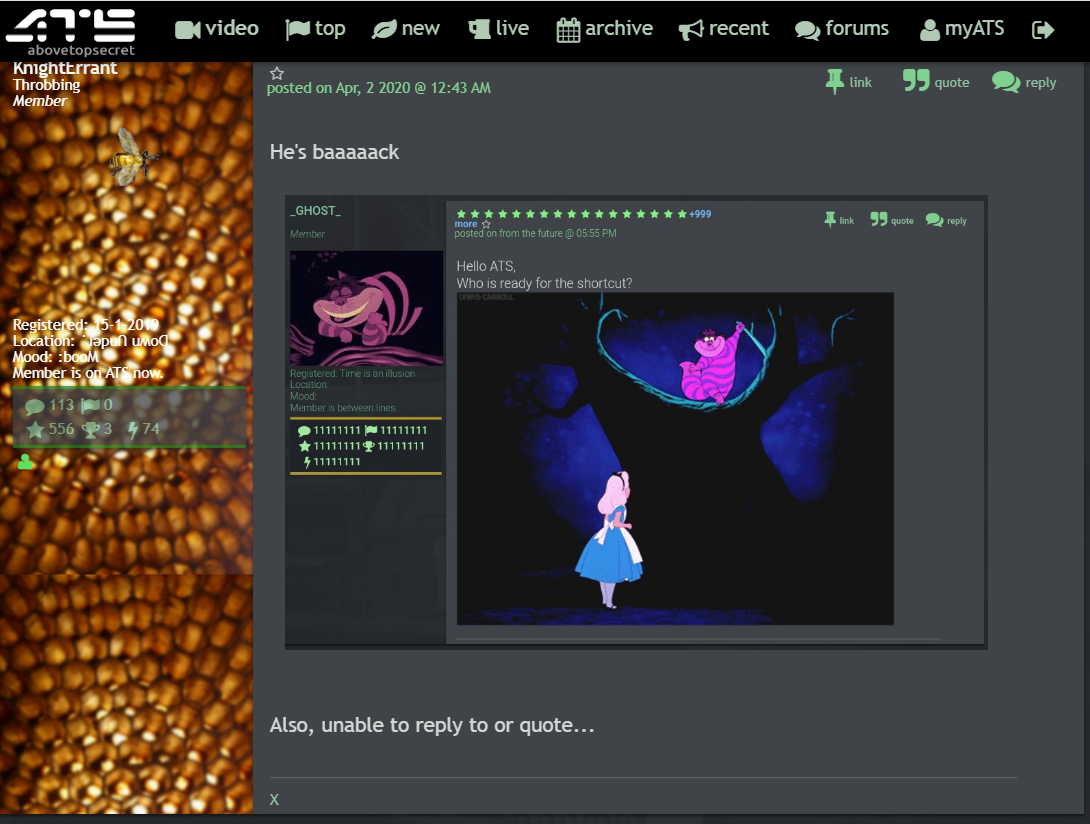Click the Alice and Cheshire cat picture
Image resolution: width=1090 pixels, height=824 pixels.
(x=675, y=459)
